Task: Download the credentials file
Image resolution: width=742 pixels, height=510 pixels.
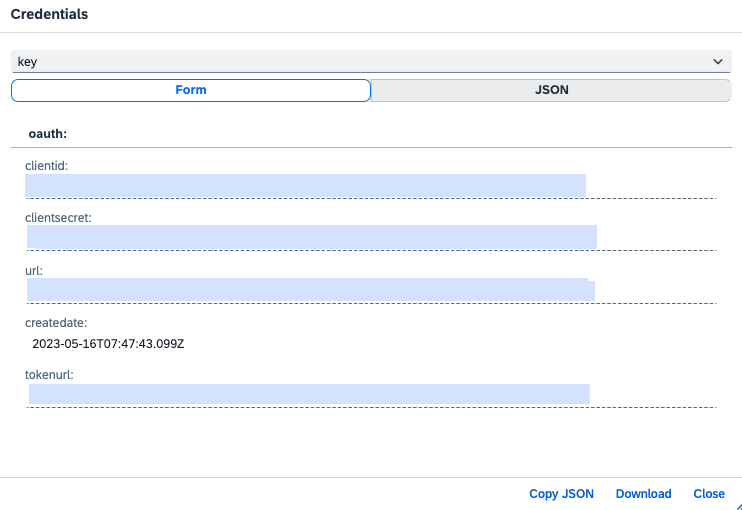Action: coord(644,493)
